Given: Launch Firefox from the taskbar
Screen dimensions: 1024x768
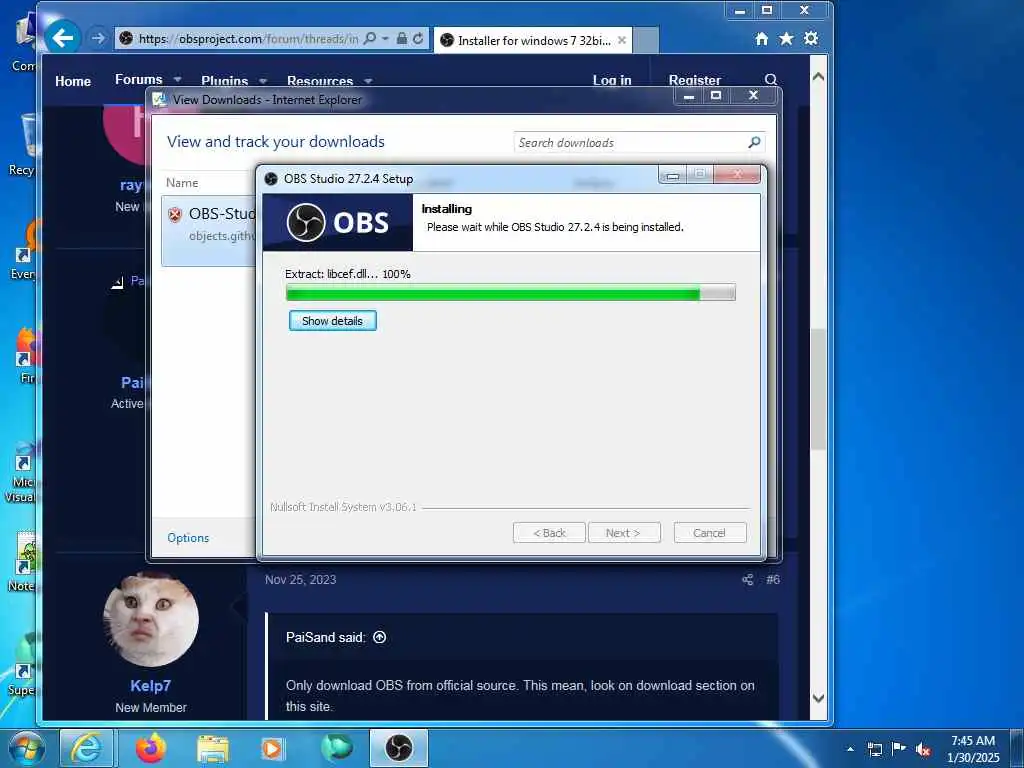Looking at the screenshot, I should pos(151,748).
